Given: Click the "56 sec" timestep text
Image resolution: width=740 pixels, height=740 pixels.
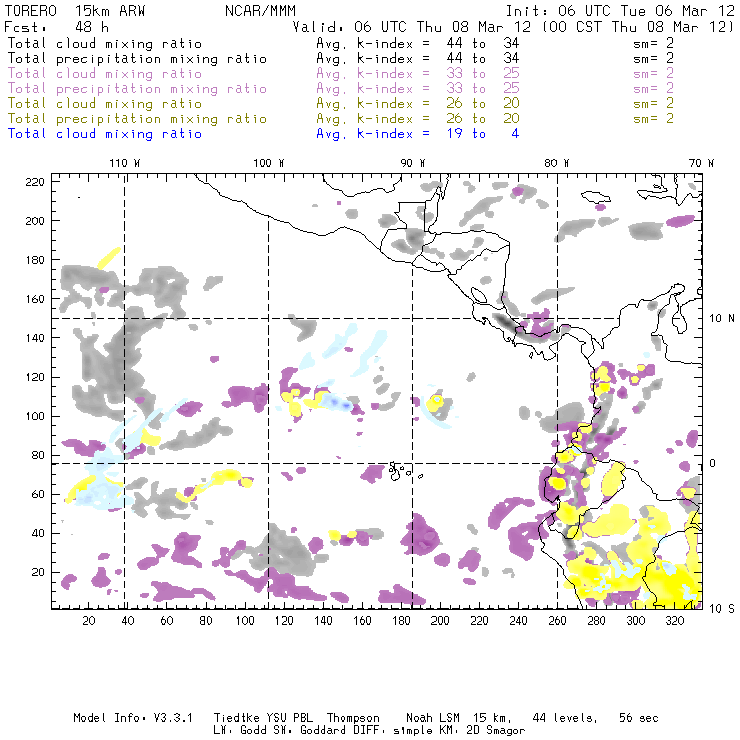Looking at the screenshot, I should [639, 718].
